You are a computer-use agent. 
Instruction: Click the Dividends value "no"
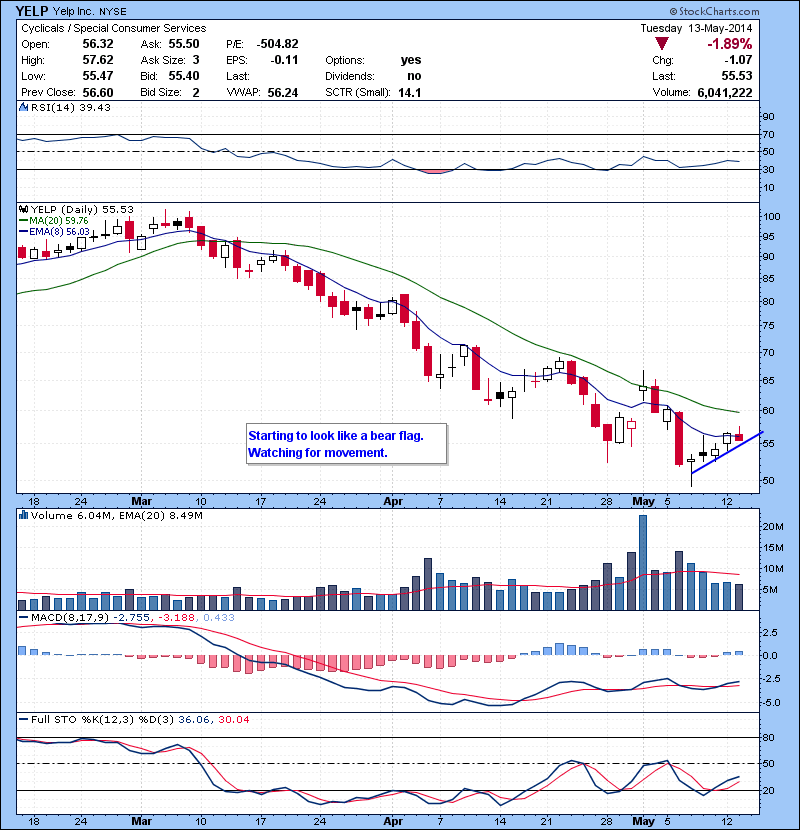[414, 76]
